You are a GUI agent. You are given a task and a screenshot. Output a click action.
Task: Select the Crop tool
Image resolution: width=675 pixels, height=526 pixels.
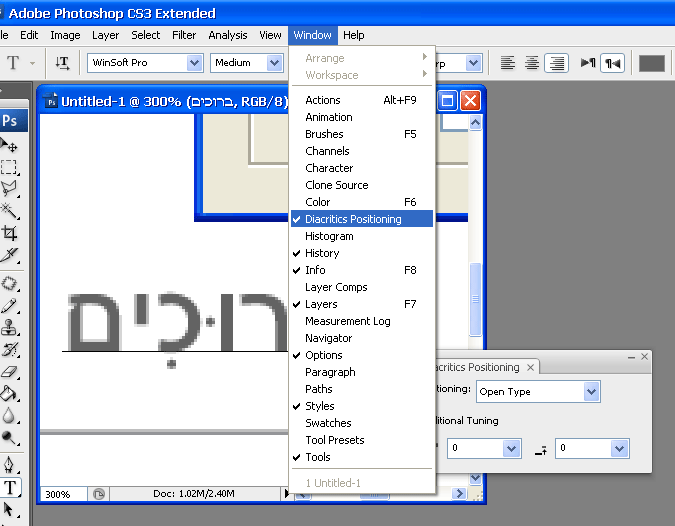(x=9, y=233)
